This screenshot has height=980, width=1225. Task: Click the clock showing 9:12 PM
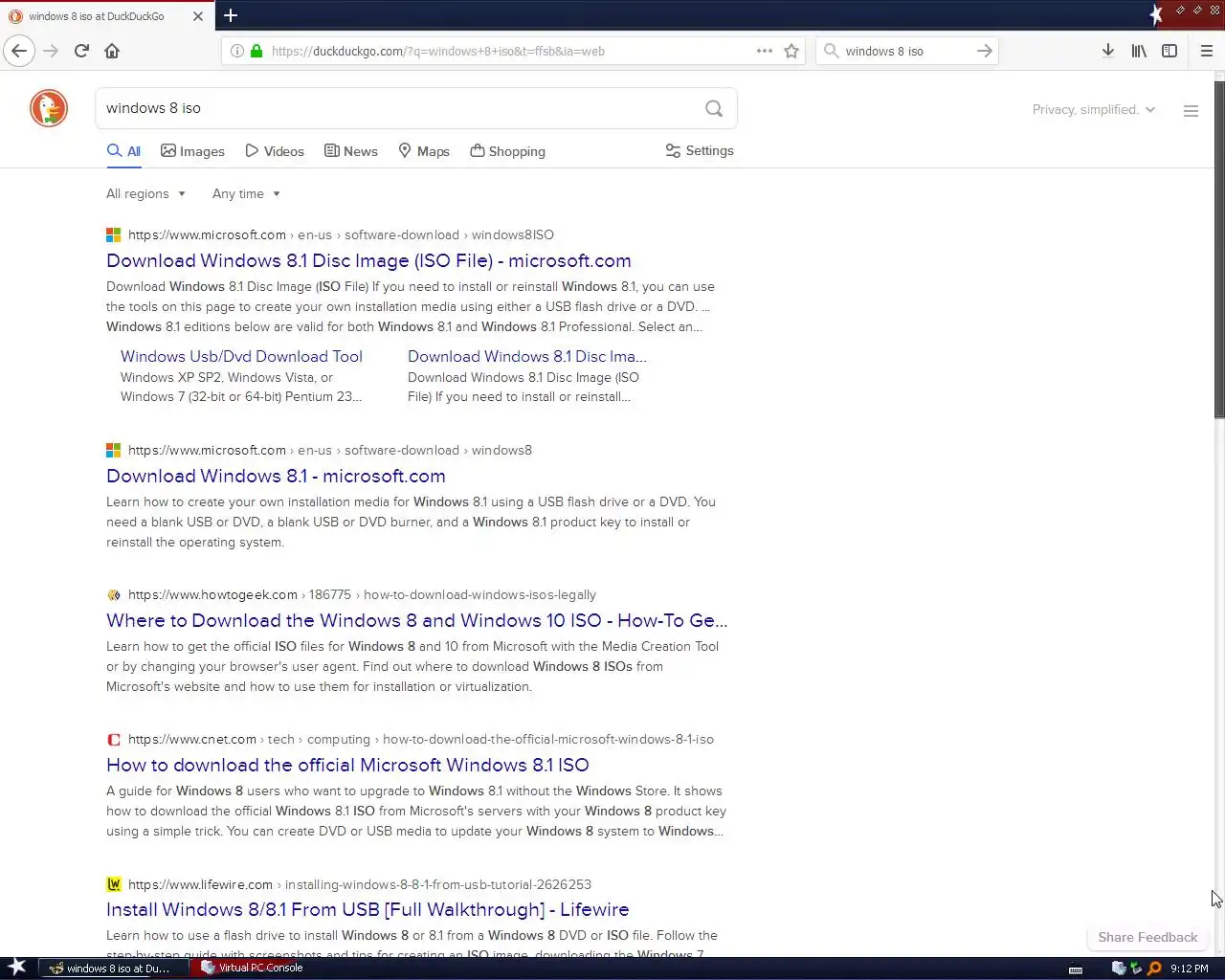point(1190,969)
